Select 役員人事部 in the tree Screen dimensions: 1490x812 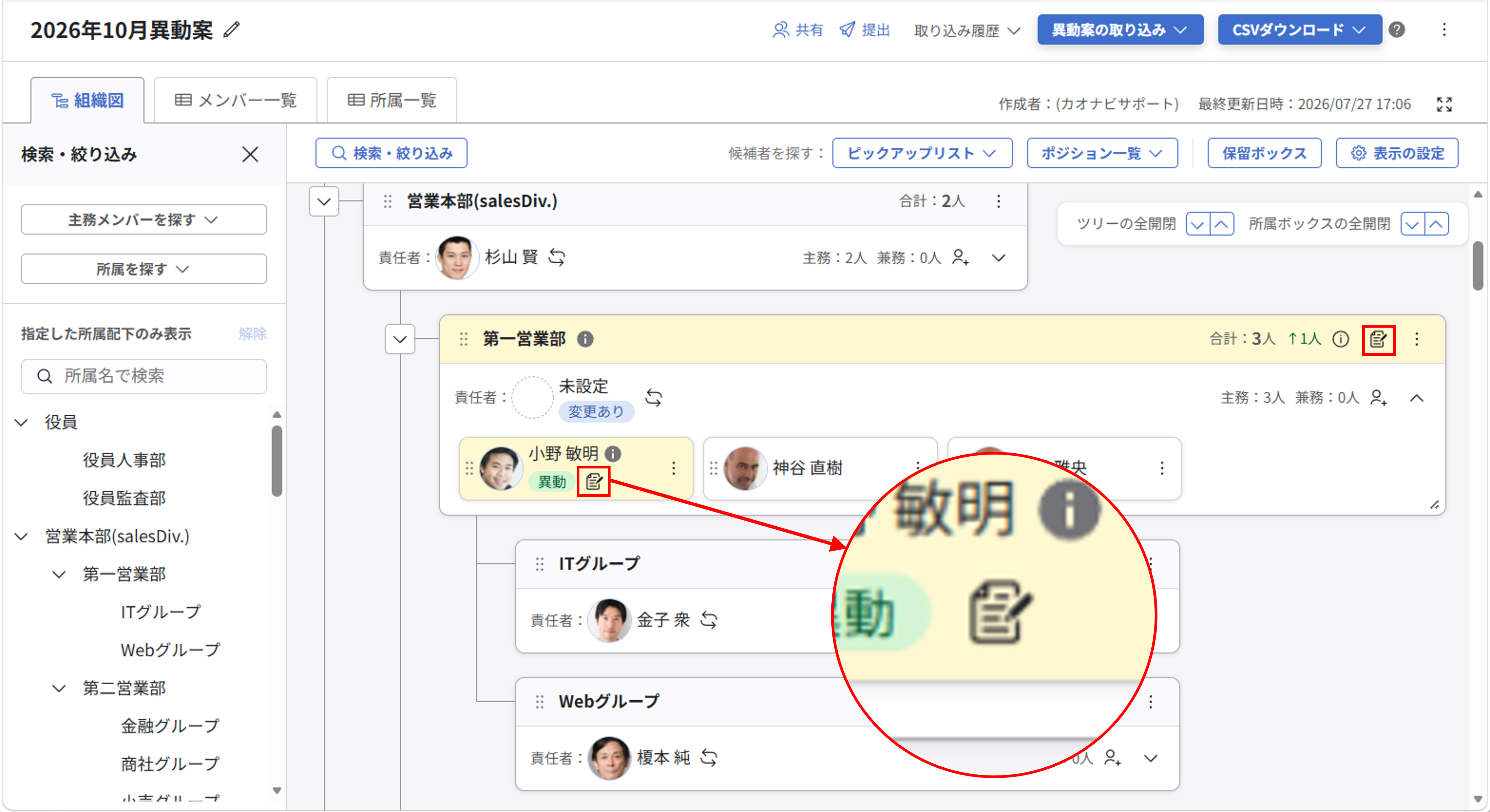pyautogui.click(x=124, y=460)
